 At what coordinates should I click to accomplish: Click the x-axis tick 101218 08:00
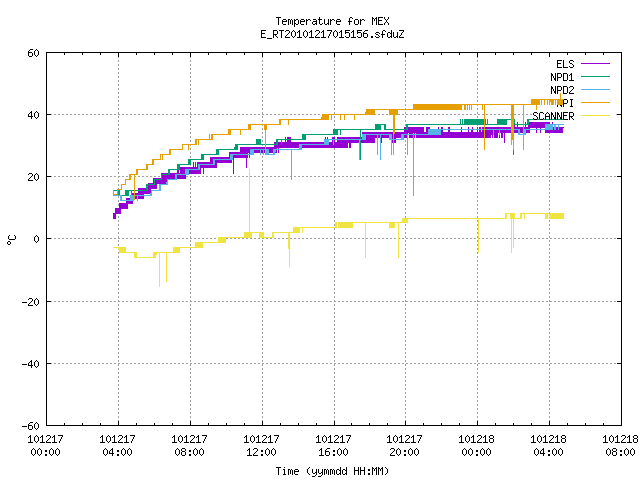tap(620, 446)
